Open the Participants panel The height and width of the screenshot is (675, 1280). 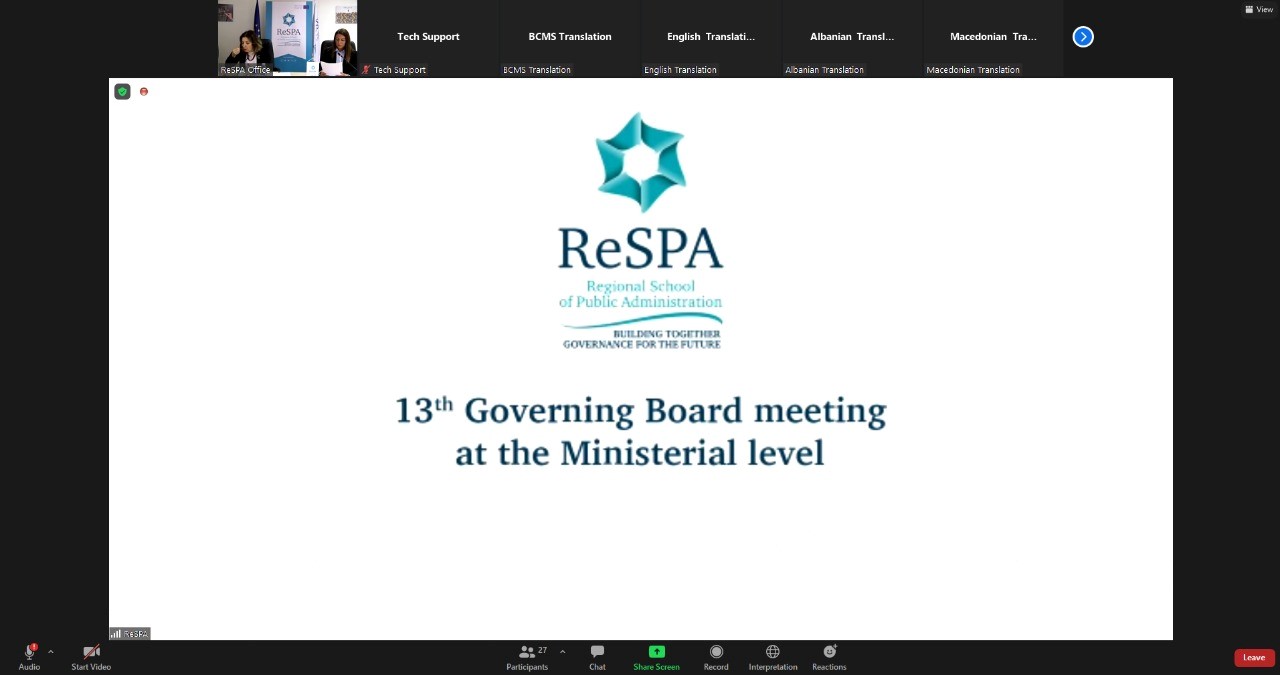(527, 657)
